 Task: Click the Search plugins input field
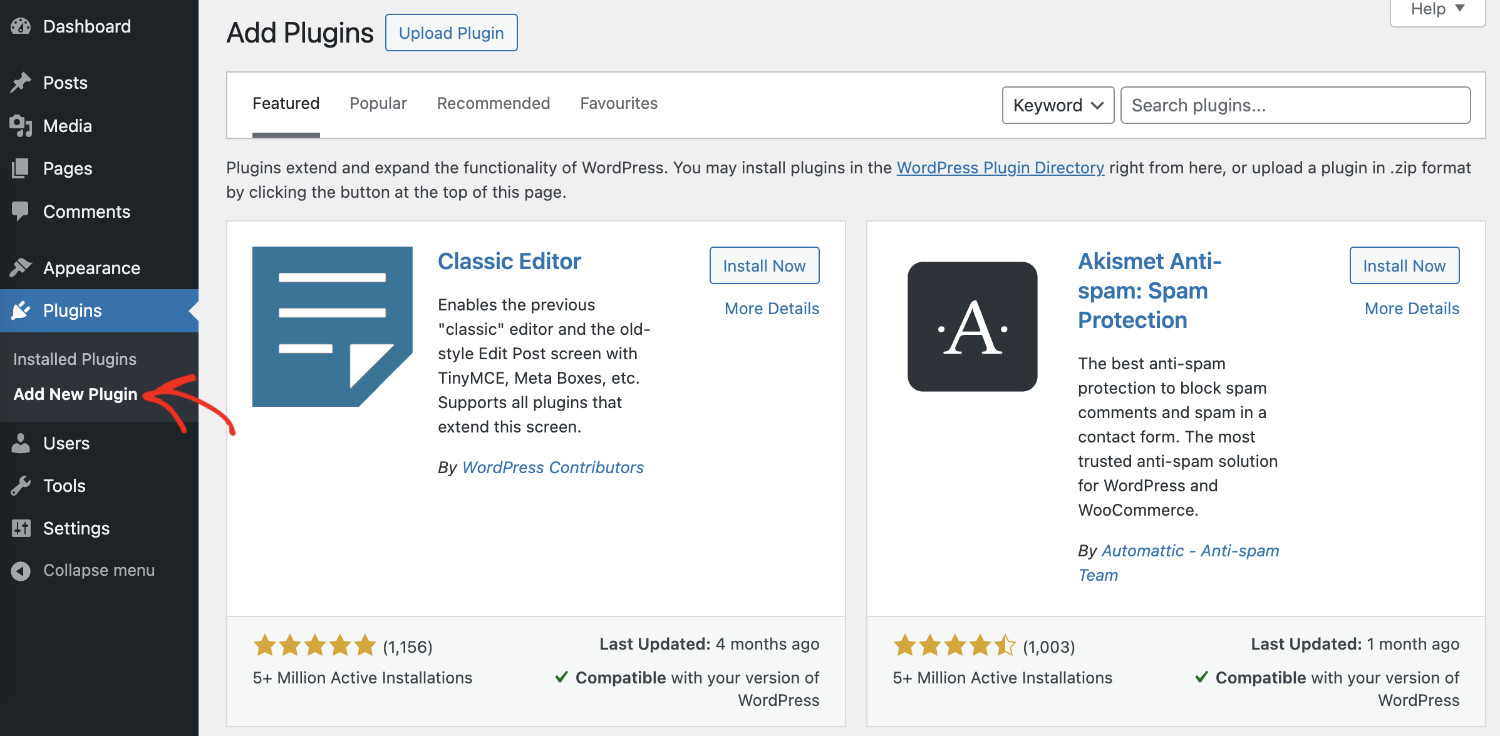(x=1295, y=105)
